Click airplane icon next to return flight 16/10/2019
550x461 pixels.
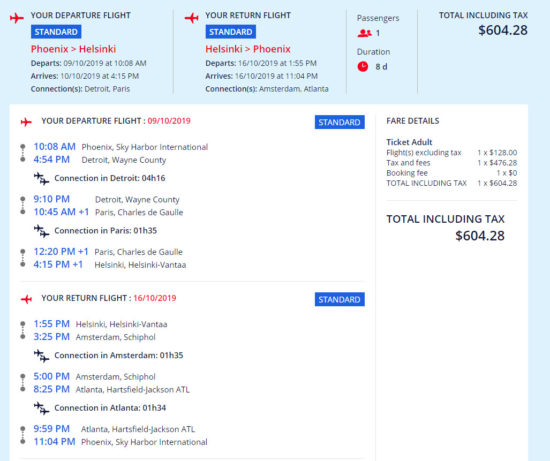click(x=26, y=299)
